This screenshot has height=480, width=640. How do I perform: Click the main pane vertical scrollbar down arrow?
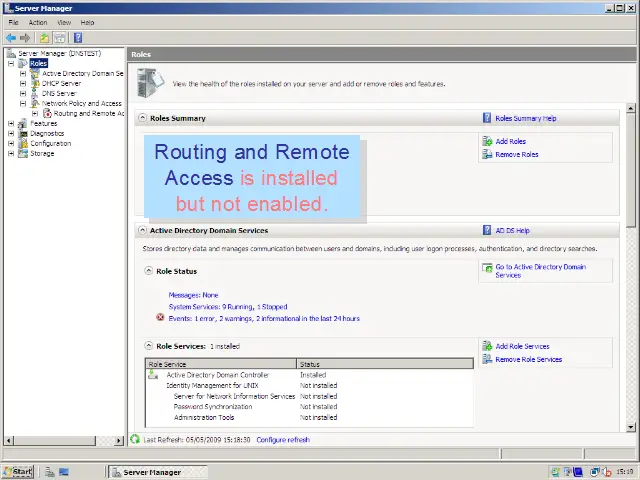pyautogui.click(x=631, y=427)
